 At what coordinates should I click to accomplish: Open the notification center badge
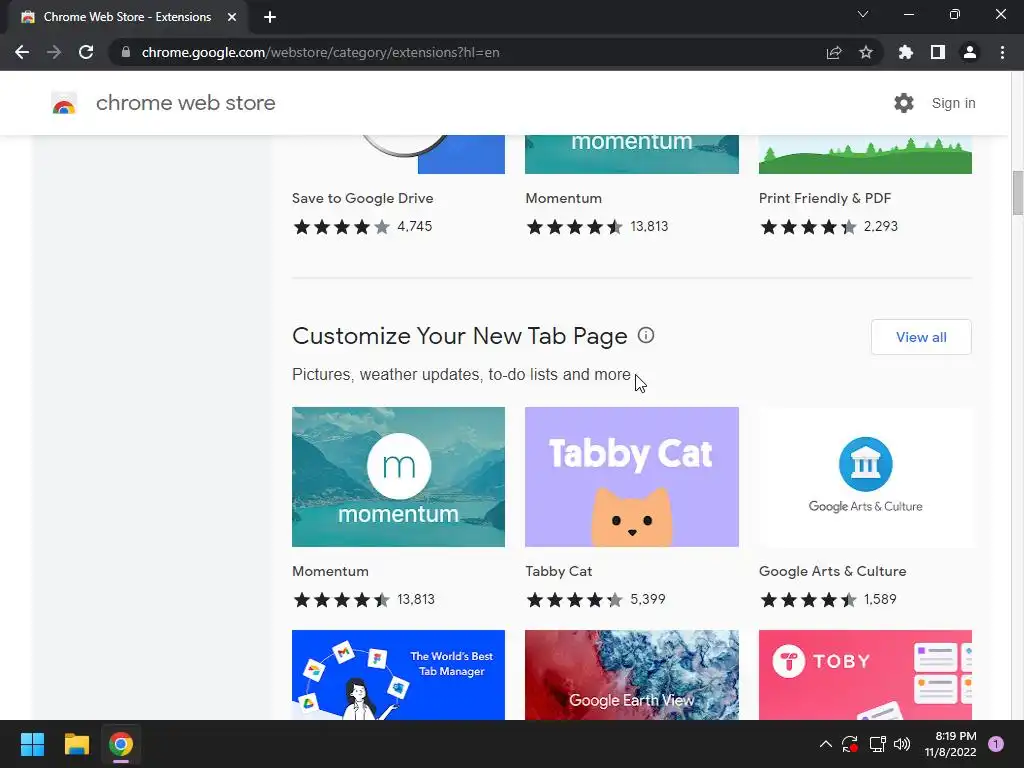tap(996, 744)
